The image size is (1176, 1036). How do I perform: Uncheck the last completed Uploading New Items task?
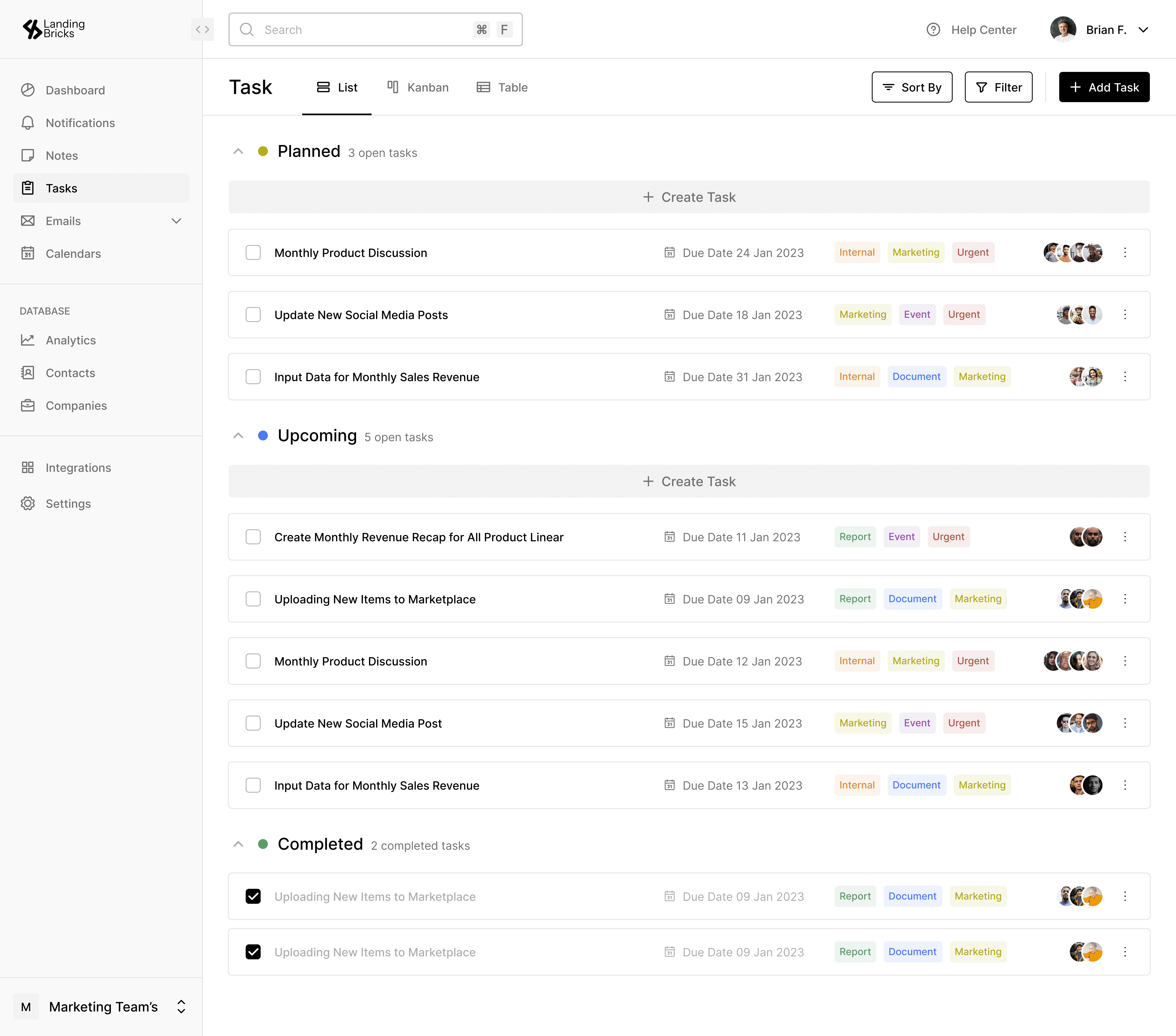[253, 952]
